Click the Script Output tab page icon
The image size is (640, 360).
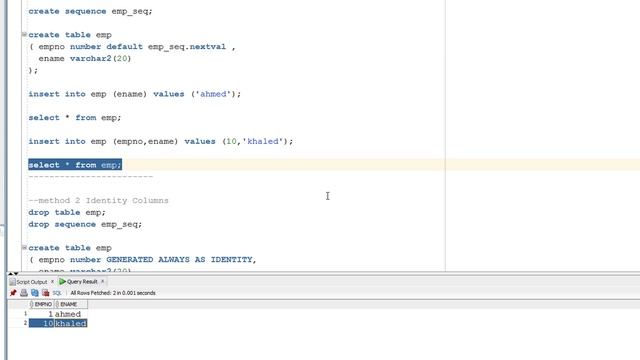coord(13,282)
